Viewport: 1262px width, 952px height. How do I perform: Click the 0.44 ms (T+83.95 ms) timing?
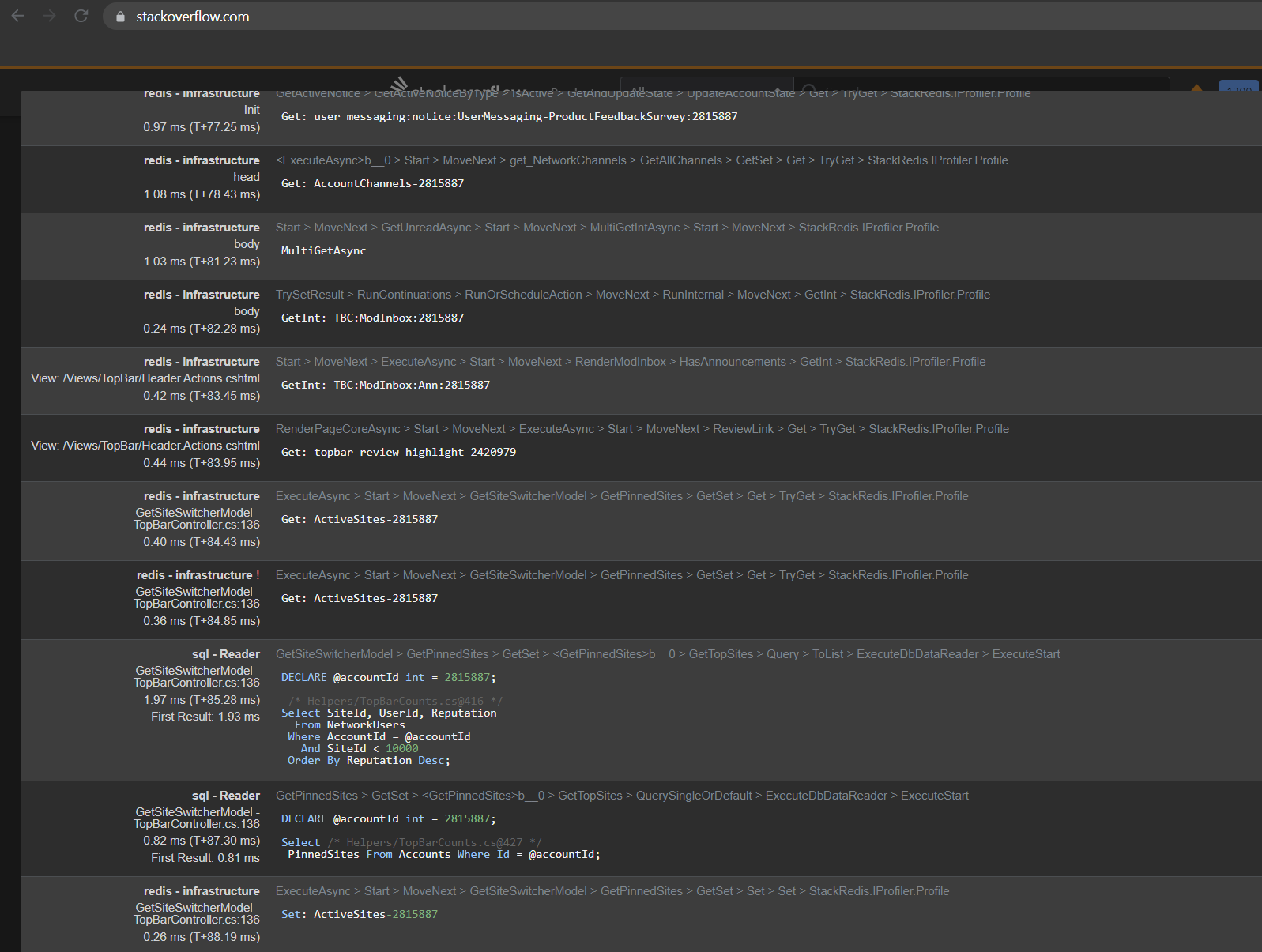[202, 463]
